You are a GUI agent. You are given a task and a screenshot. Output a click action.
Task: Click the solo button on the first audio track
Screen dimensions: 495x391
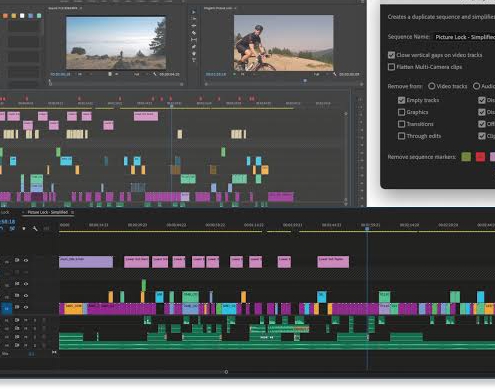tap(35, 320)
